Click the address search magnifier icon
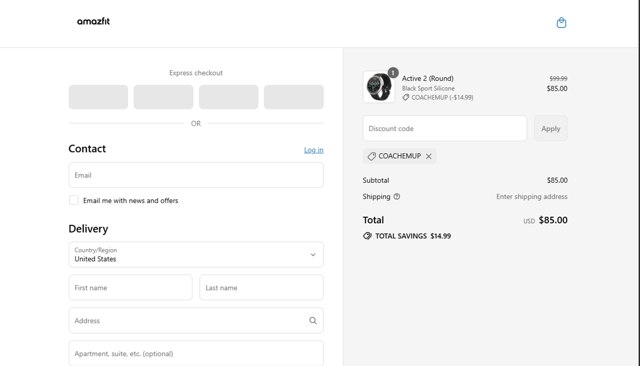This screenshot has height=366, width=640. coord(313,321)
